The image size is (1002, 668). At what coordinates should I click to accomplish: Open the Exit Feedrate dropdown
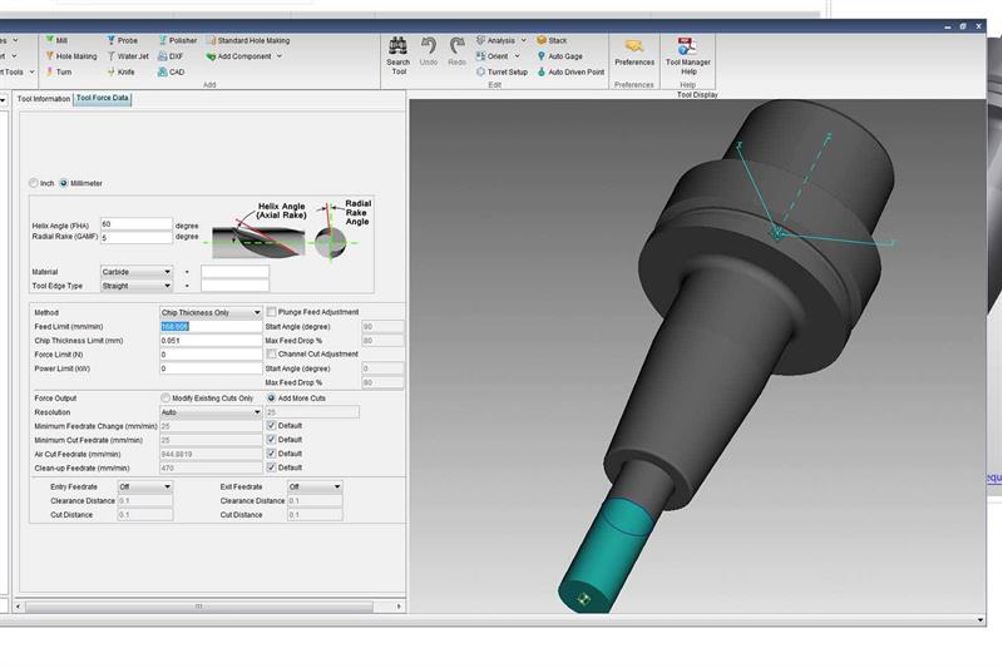(x=314, y=487)
